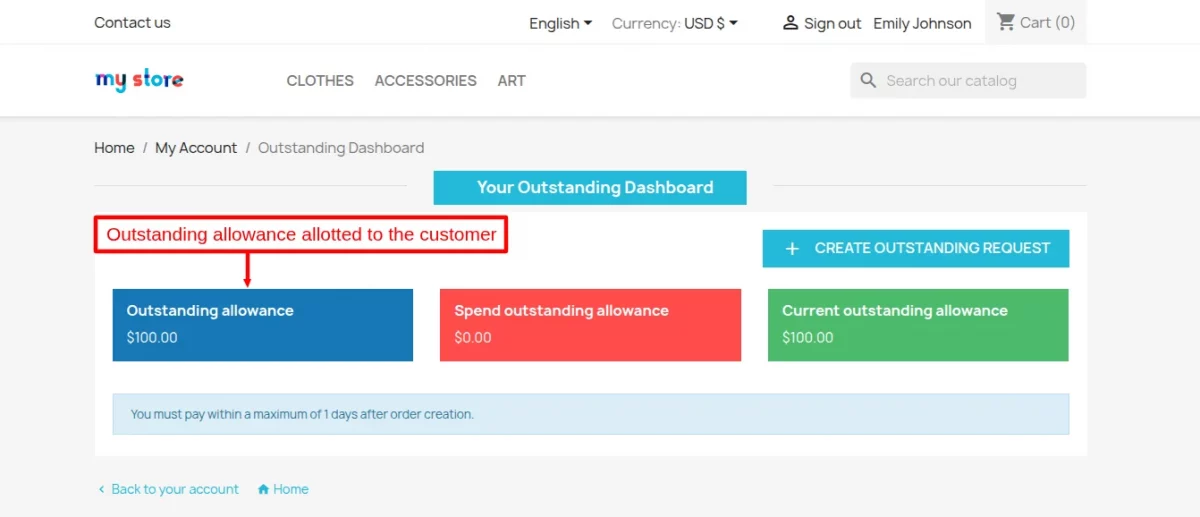
Task: Go to the Art category
Action: click(x=511, y=81)
